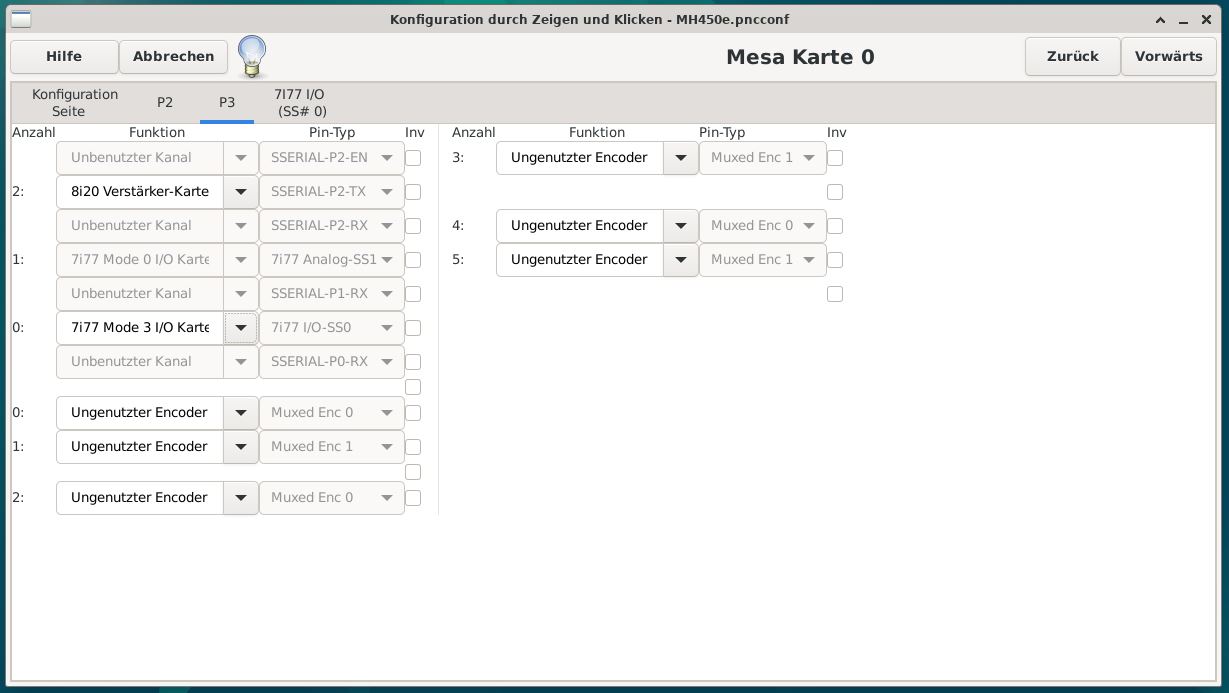1229x693 pixels.
Task: Open the Muxed Enc 0 dropdown for encoder 4
Action: (x=763, y=226)
